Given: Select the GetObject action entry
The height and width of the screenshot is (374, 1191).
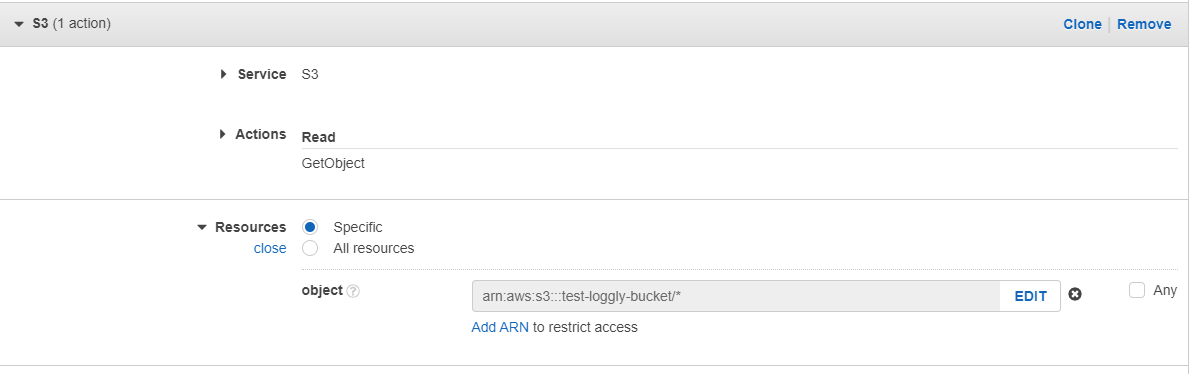Looking at the screenshot, I should 333,163.
